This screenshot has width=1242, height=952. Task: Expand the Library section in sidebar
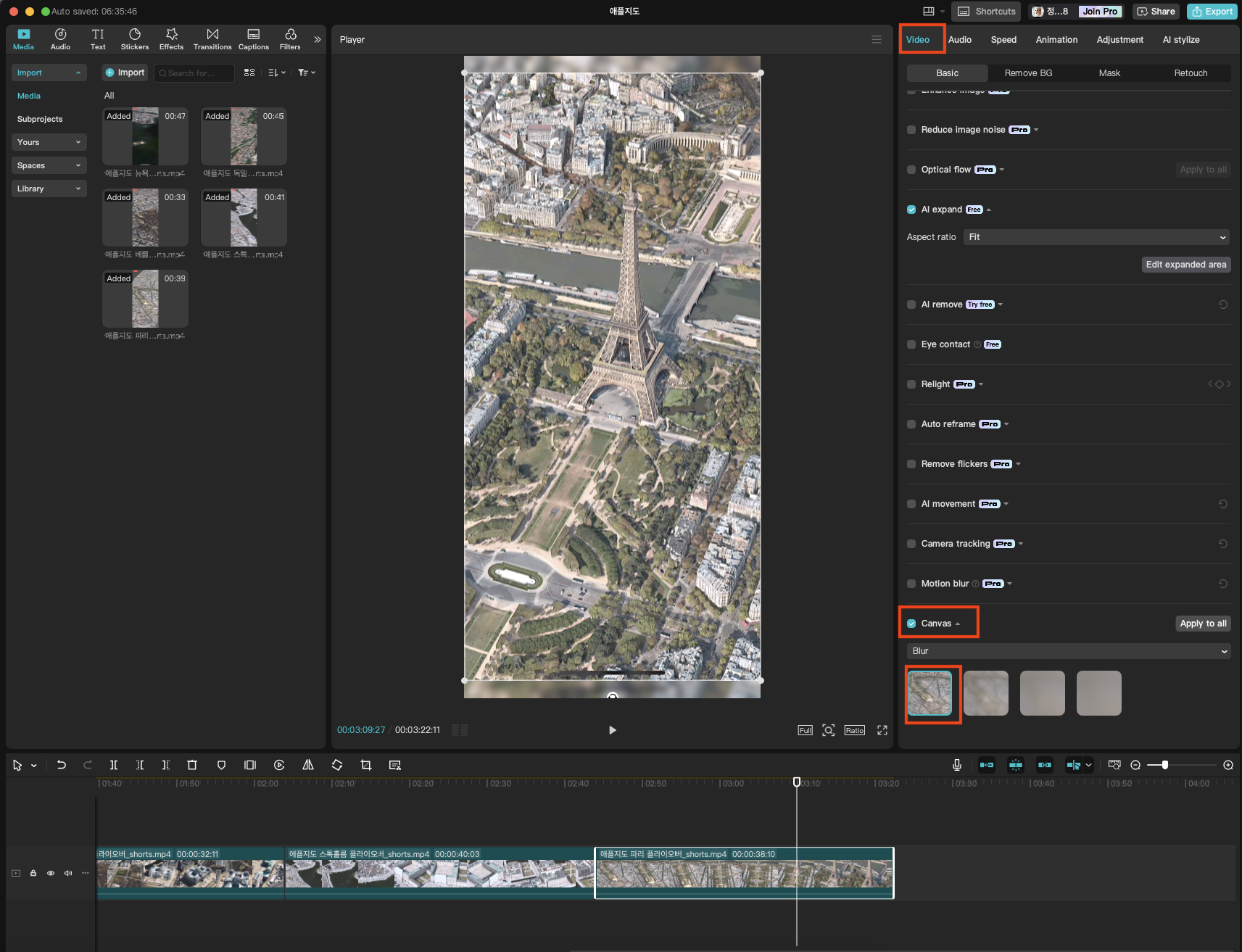pos(49,189)
